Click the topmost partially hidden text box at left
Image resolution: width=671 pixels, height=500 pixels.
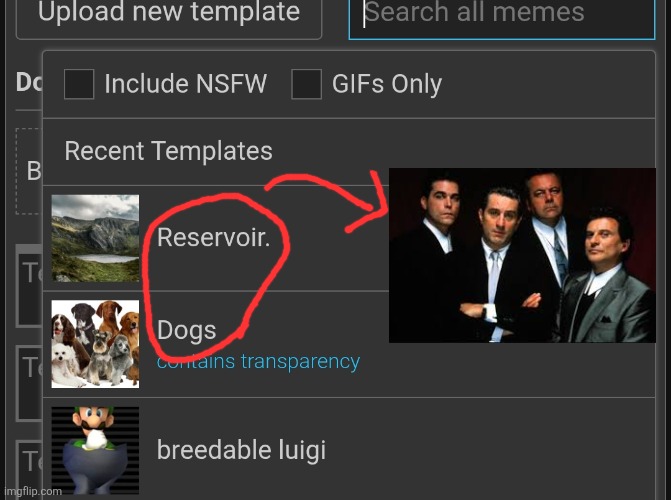pyautogui.click(x=29, y=286)
